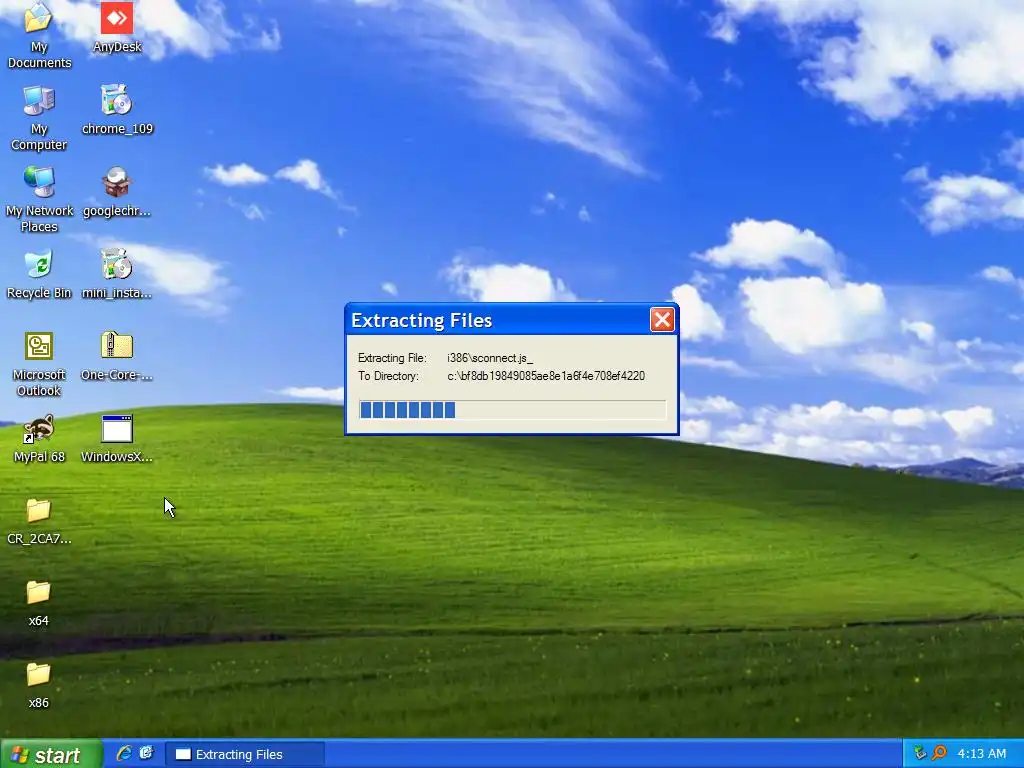Select the AnyDesk desktop shortcut
The image size is (1024, 768).
click(x=117, y=27)
